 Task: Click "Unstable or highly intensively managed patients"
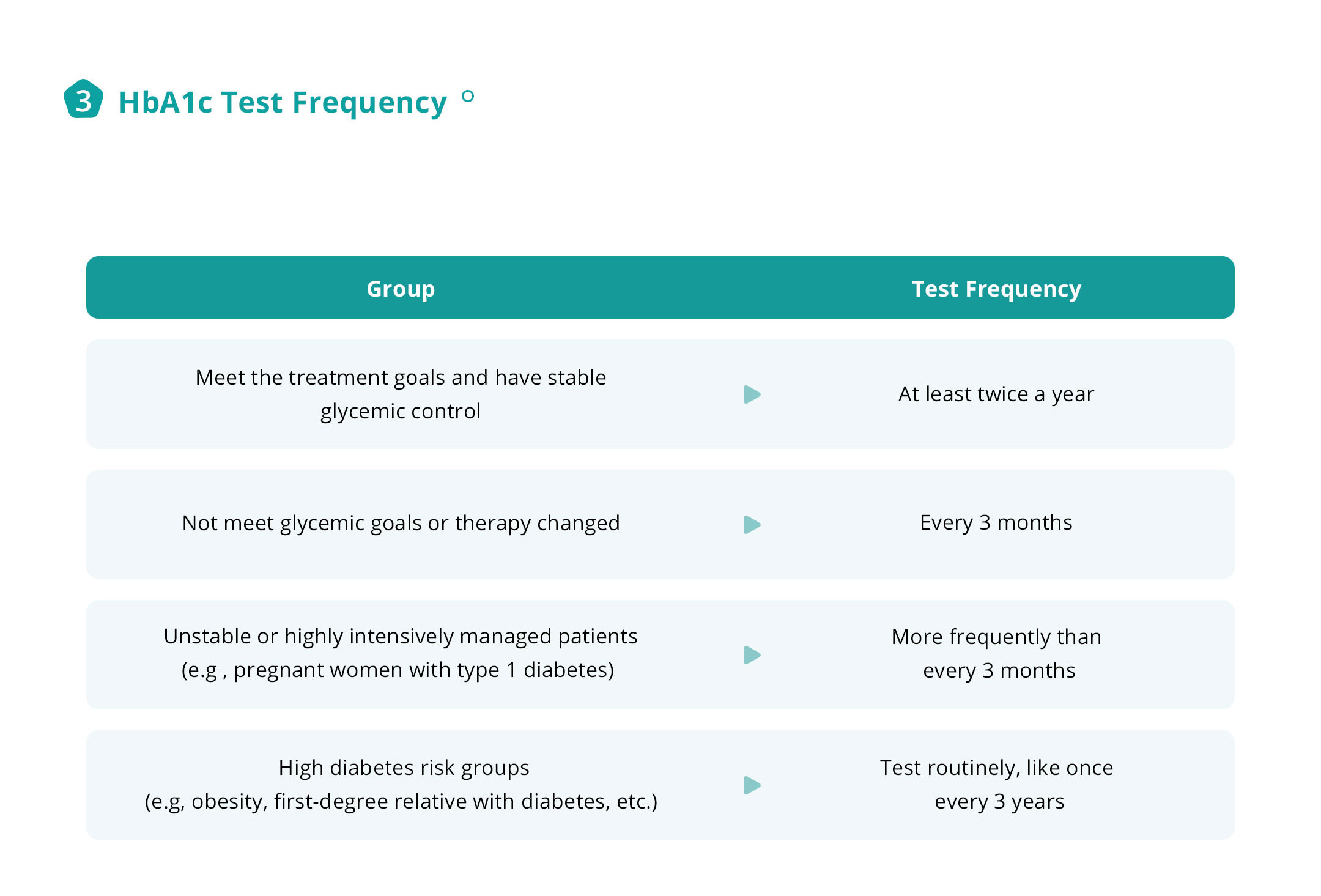pos(401,637)
